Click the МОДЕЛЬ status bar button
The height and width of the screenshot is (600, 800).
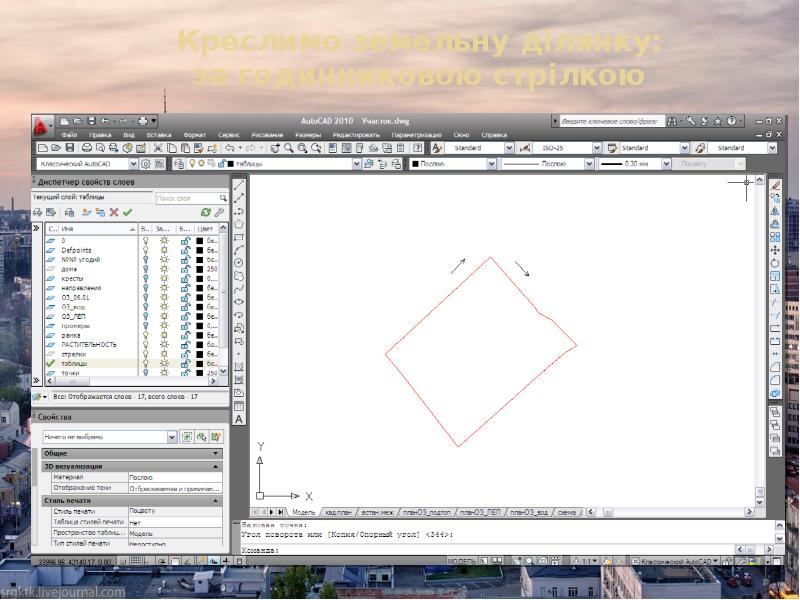point(462,561)
